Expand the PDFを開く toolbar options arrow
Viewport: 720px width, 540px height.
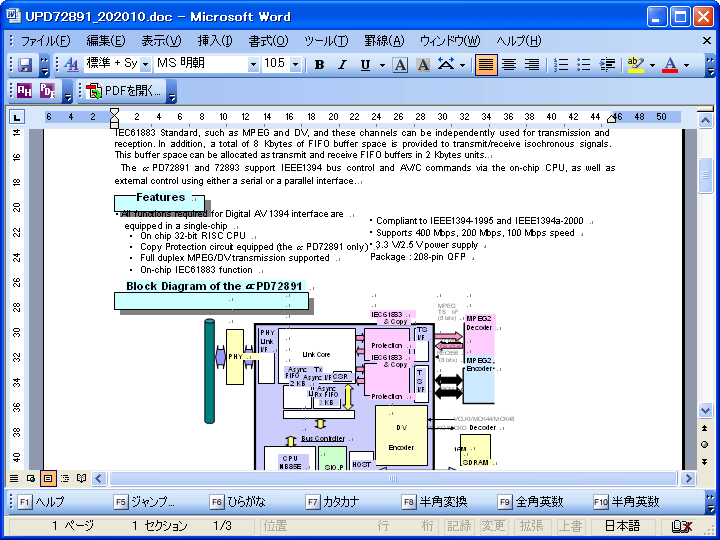click(172, 91)
